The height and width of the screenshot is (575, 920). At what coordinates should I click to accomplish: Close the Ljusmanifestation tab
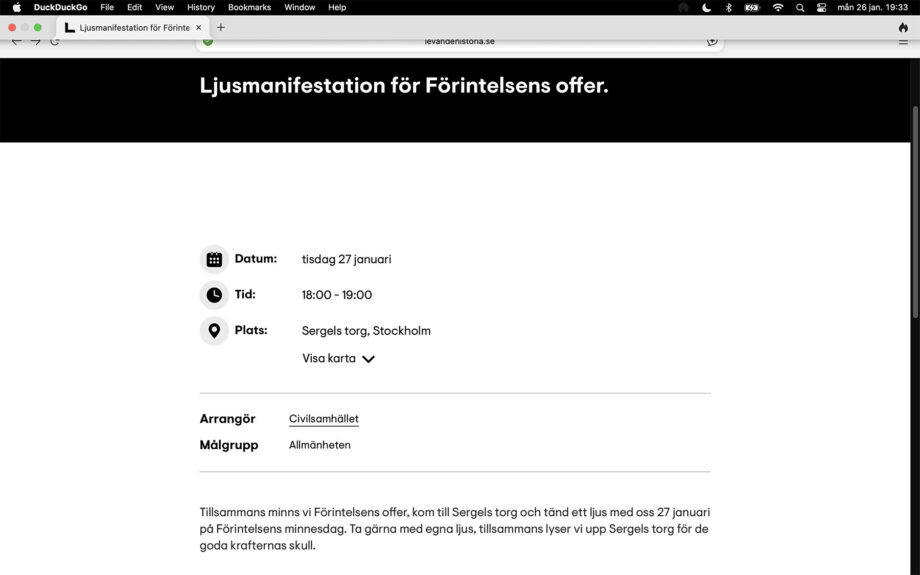tap(199, 27)
